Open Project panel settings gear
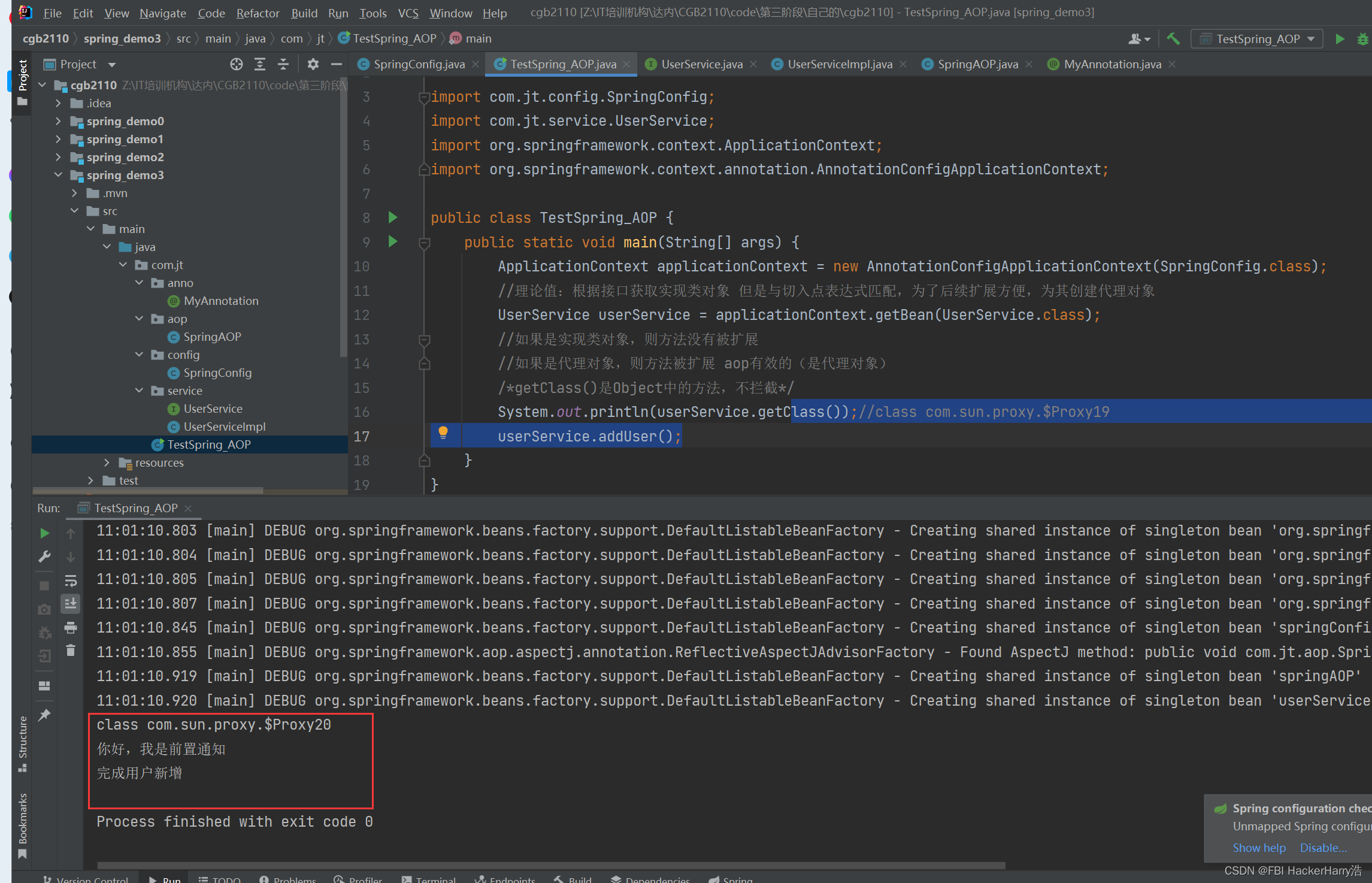 point(313,64)
